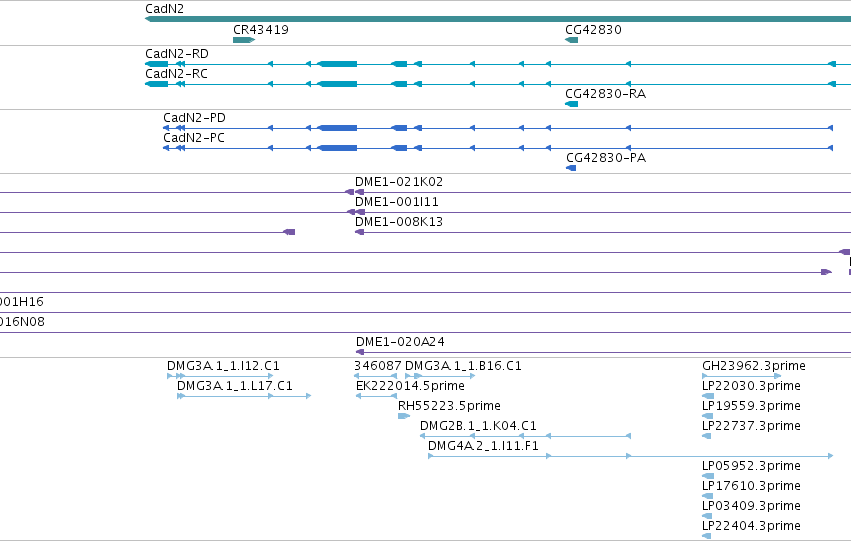The image size is (851, 541).
Task: Click the CG42830-RA transcript label
Action: click(606, 93)
